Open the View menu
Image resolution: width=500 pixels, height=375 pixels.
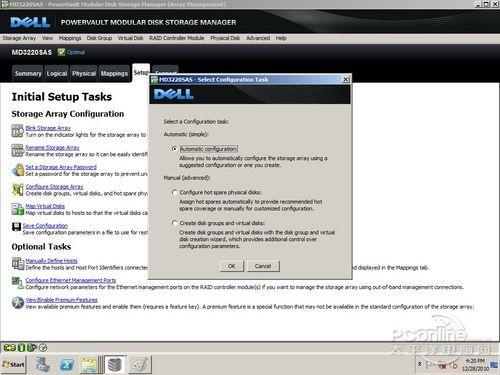click(x=47, y=38)
